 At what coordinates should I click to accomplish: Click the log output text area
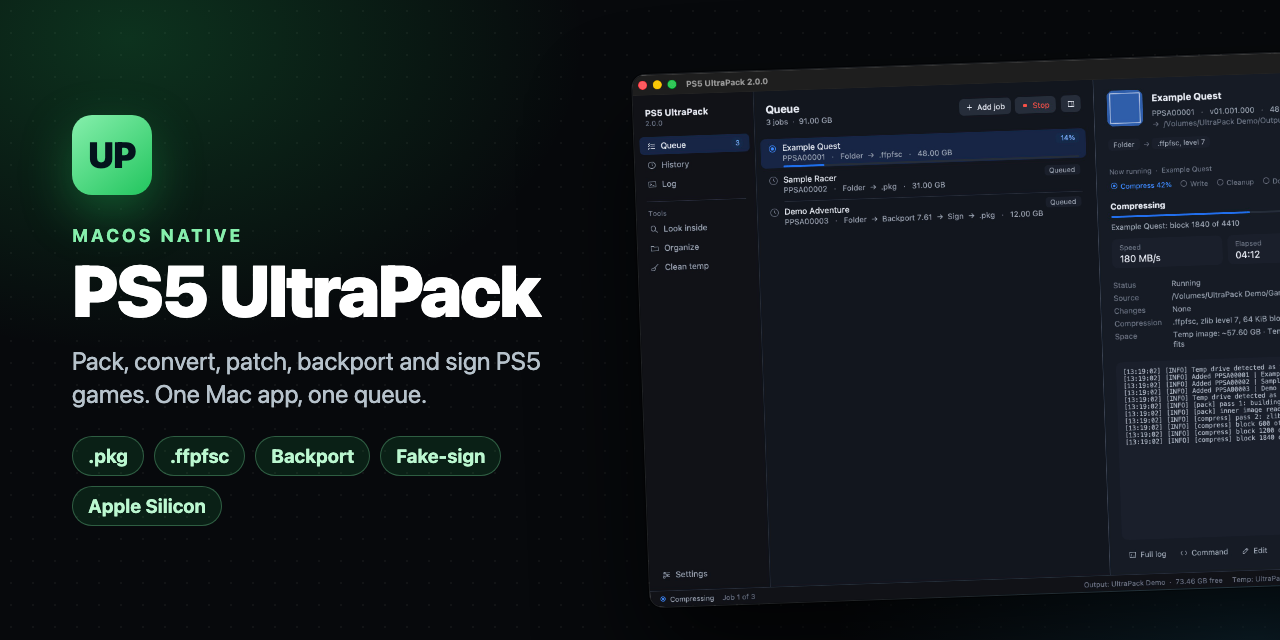[1199, 450]
